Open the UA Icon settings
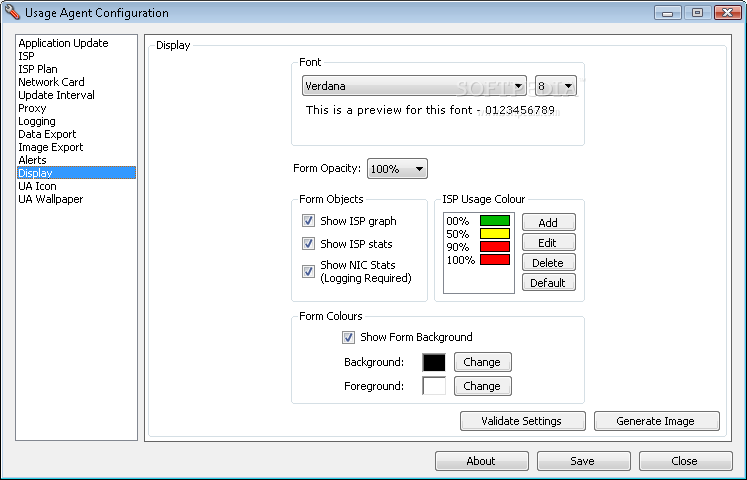The width and height of the screenshot is (747, 480). [x=37, y=186]
